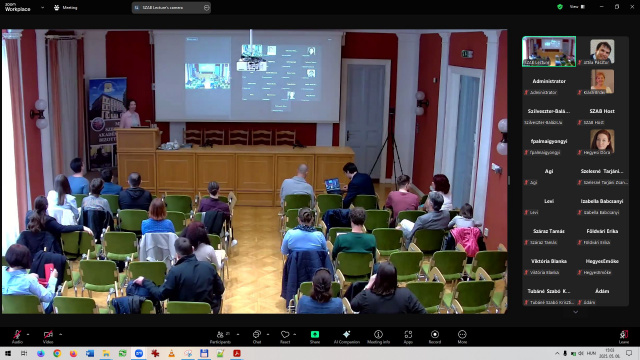Click the React heart icon
This screenshot has height=360, width=640.
click(x=285, y=337)
